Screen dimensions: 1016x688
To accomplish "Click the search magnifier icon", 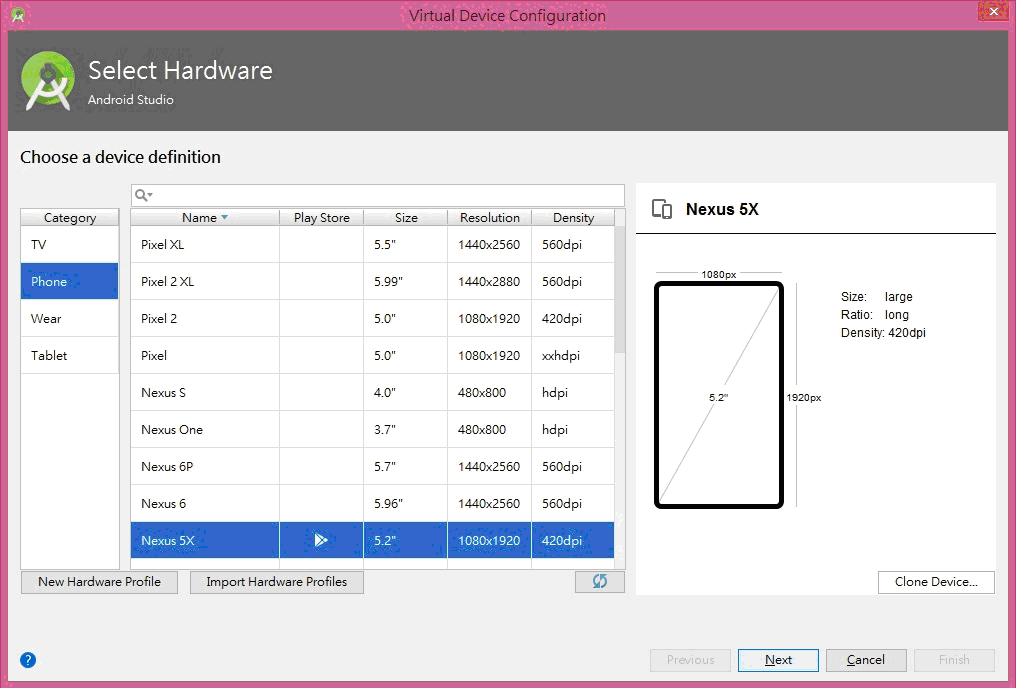I will tap(143, 195).
